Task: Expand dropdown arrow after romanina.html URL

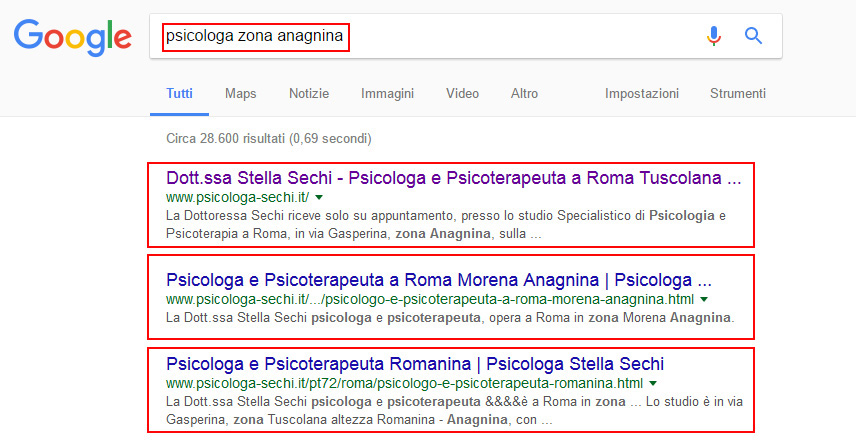Action: pyautogui.click(x=653, y=383)
